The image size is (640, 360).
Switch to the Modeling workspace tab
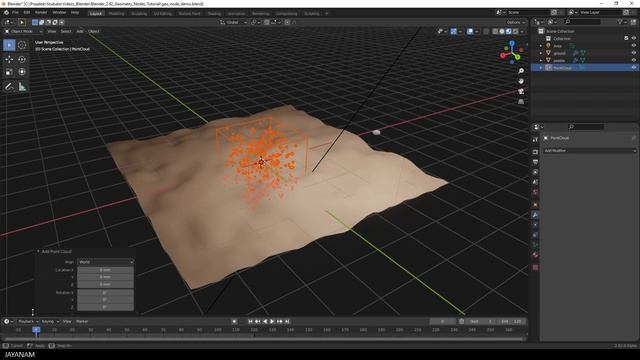click(116, 13)
